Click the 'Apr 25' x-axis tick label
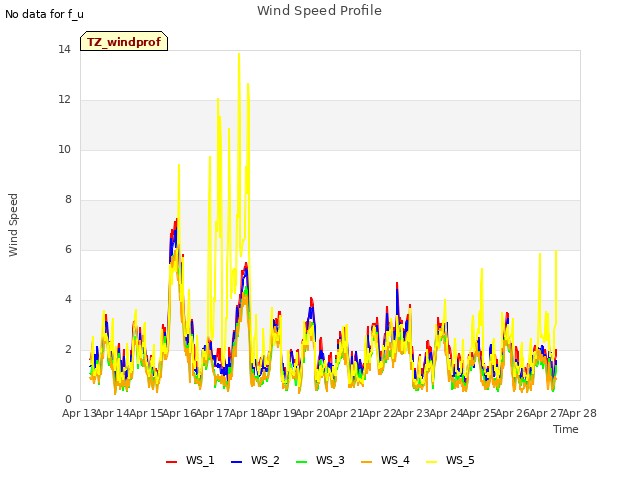This screenshot has width=640, height=480. 479,413
